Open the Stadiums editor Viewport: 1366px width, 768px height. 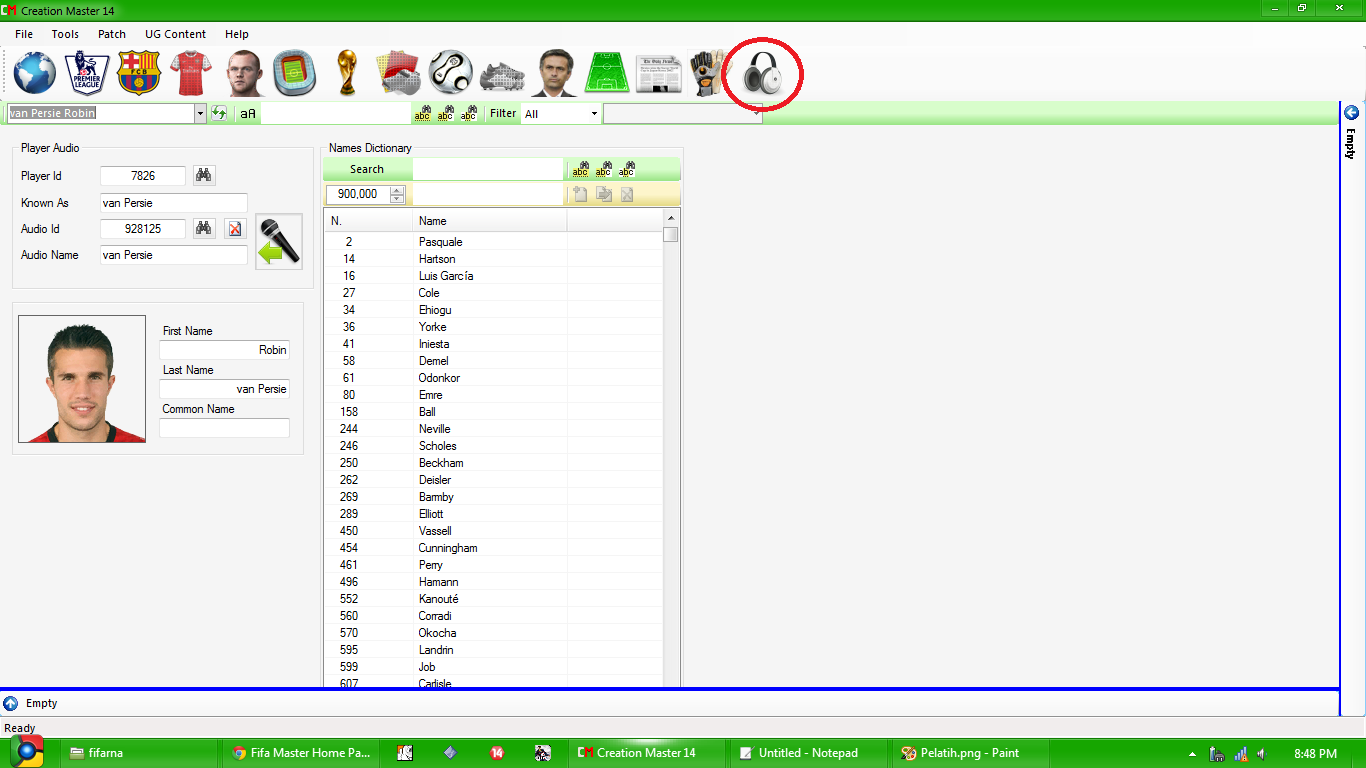293,72
